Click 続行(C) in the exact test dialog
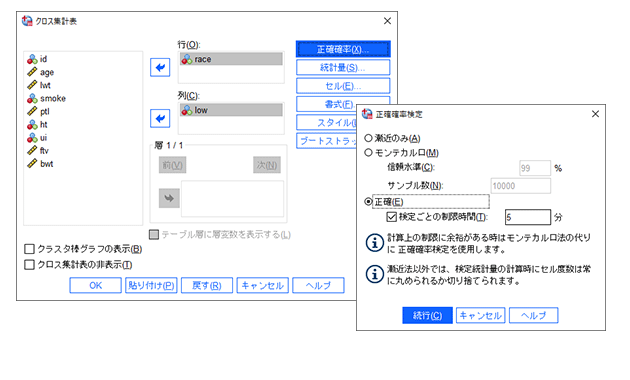Viewport: 630px width, 380px height. pos(428,315)
